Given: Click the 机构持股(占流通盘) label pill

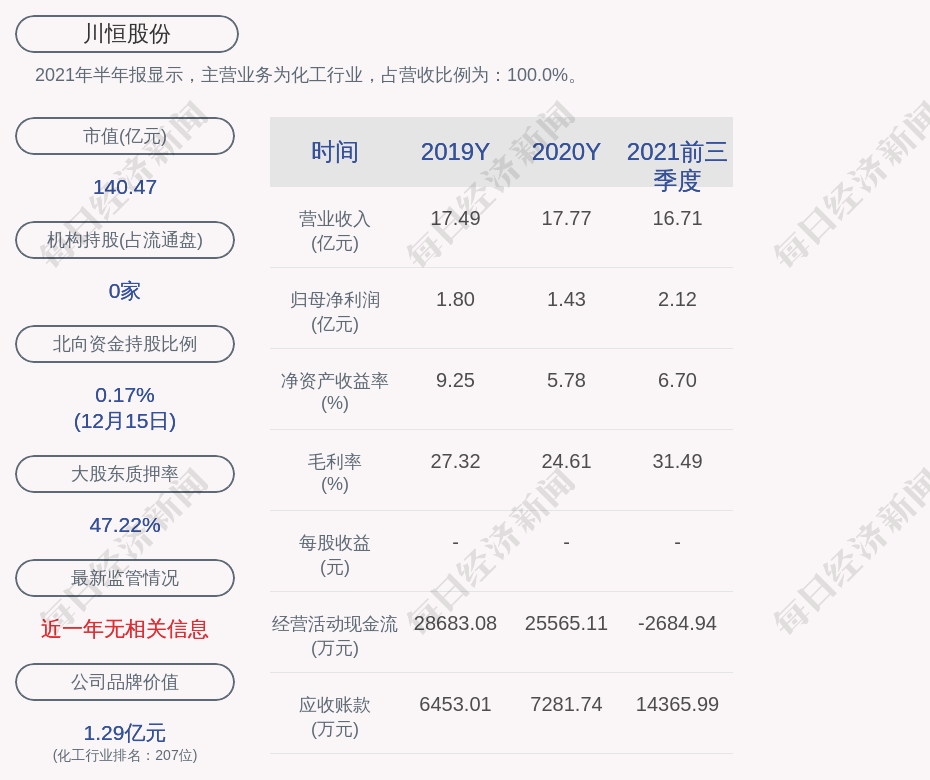Looking at the screenshot, I should point(125,240).
